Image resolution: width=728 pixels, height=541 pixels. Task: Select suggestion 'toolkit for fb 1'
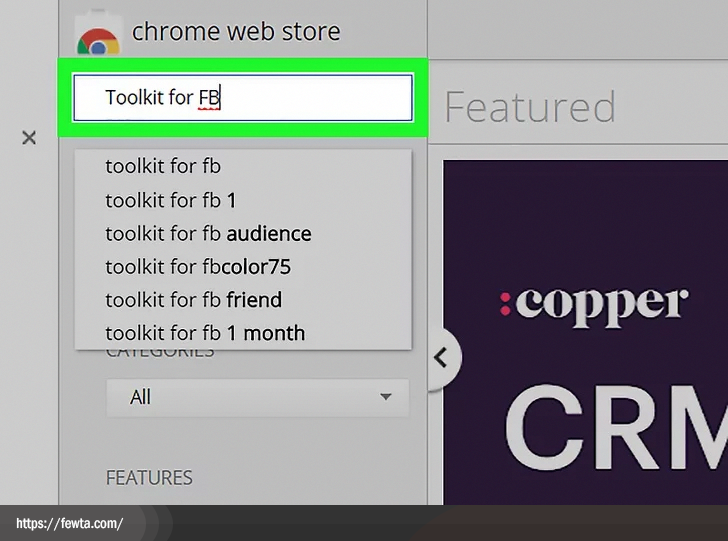243,200
